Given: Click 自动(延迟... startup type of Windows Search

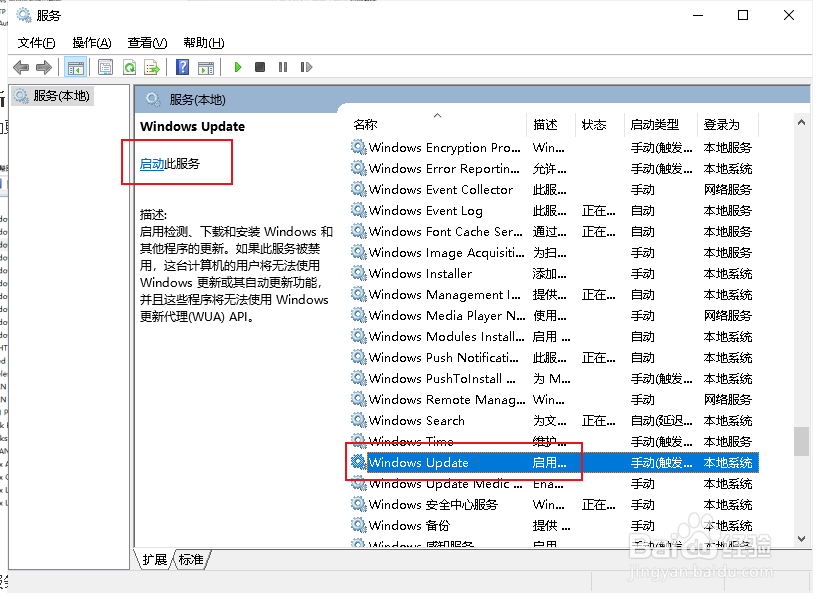Looking at the screenshot, I should tap(662, 421).
